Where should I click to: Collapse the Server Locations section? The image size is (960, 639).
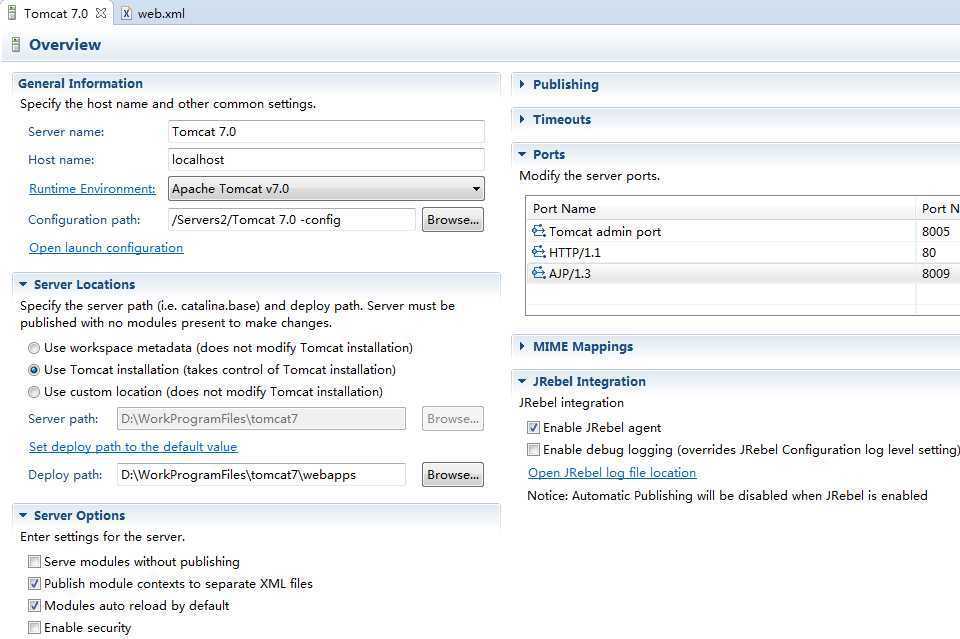[23, 285]
